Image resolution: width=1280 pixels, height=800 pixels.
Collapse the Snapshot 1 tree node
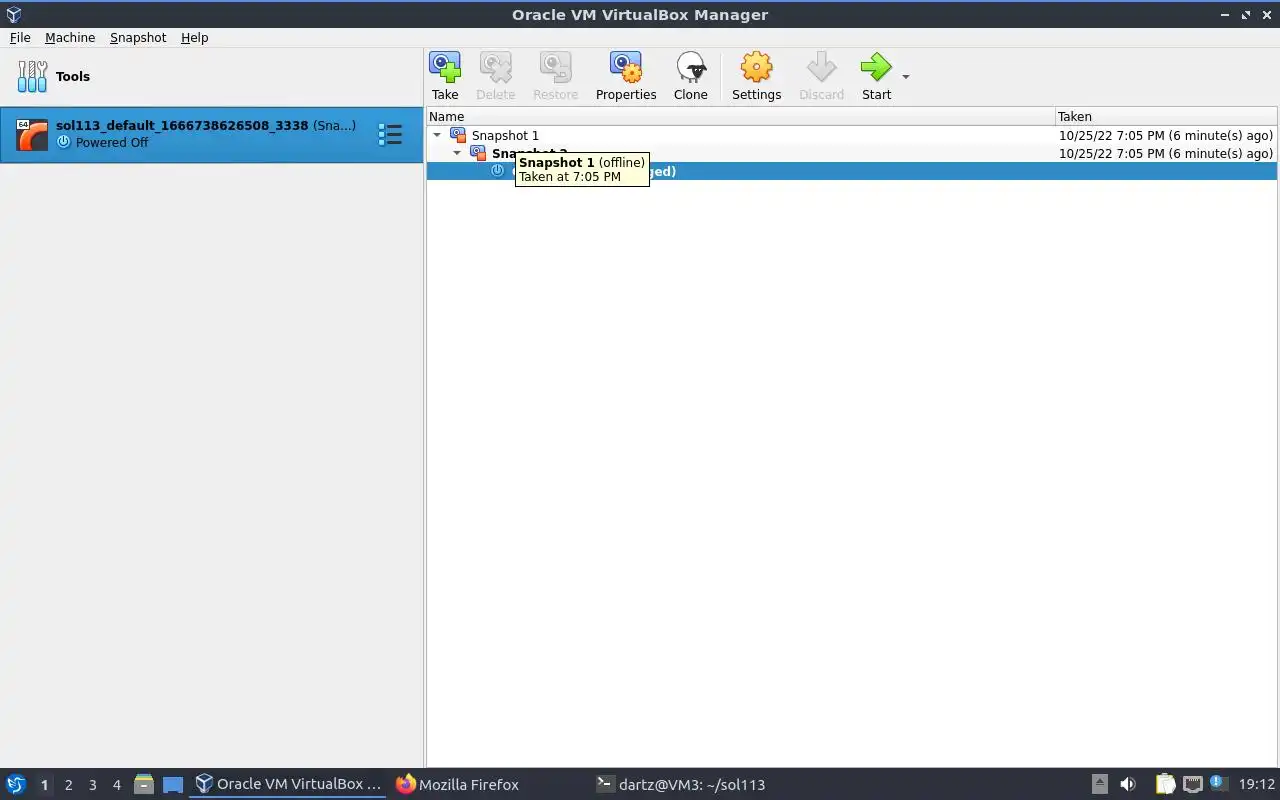tap(437, 135)
